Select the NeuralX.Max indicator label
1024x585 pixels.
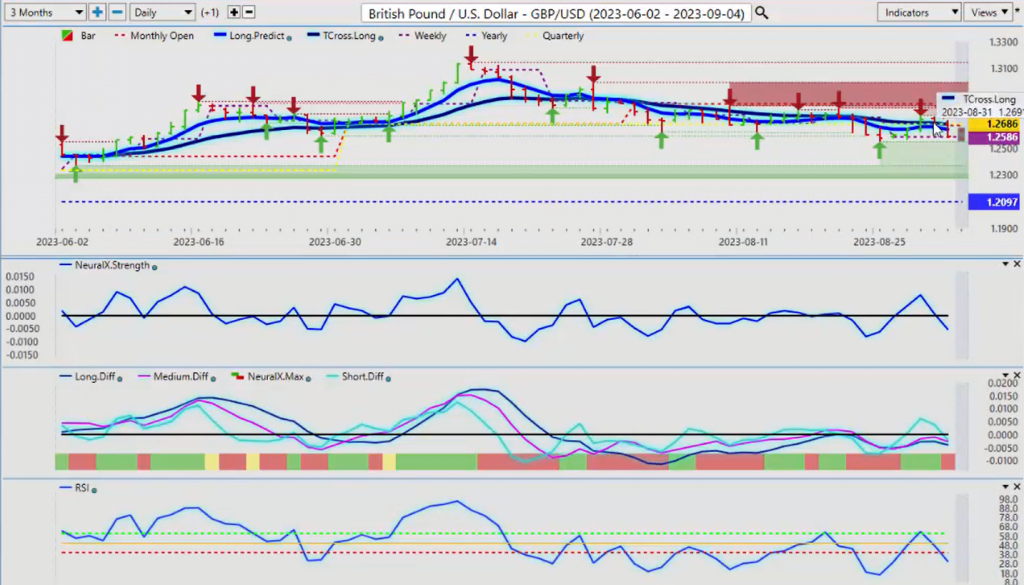[275, 377]
